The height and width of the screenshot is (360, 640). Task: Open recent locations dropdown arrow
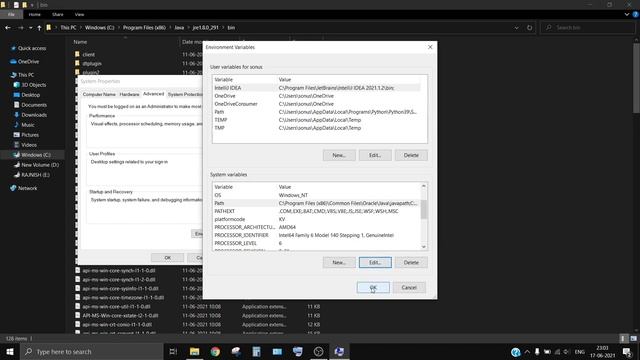pos(31,28)
